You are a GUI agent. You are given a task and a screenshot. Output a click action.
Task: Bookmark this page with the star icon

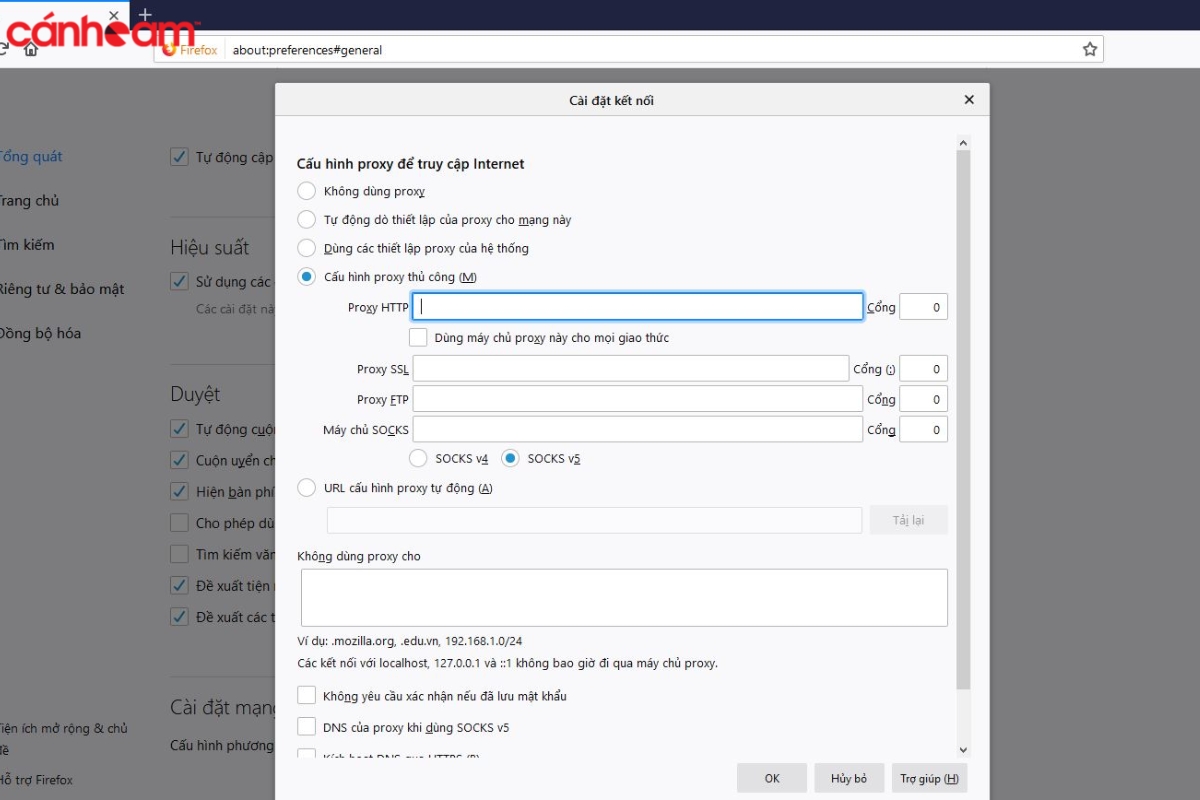pyautogui.click(x=1090, y=49)
